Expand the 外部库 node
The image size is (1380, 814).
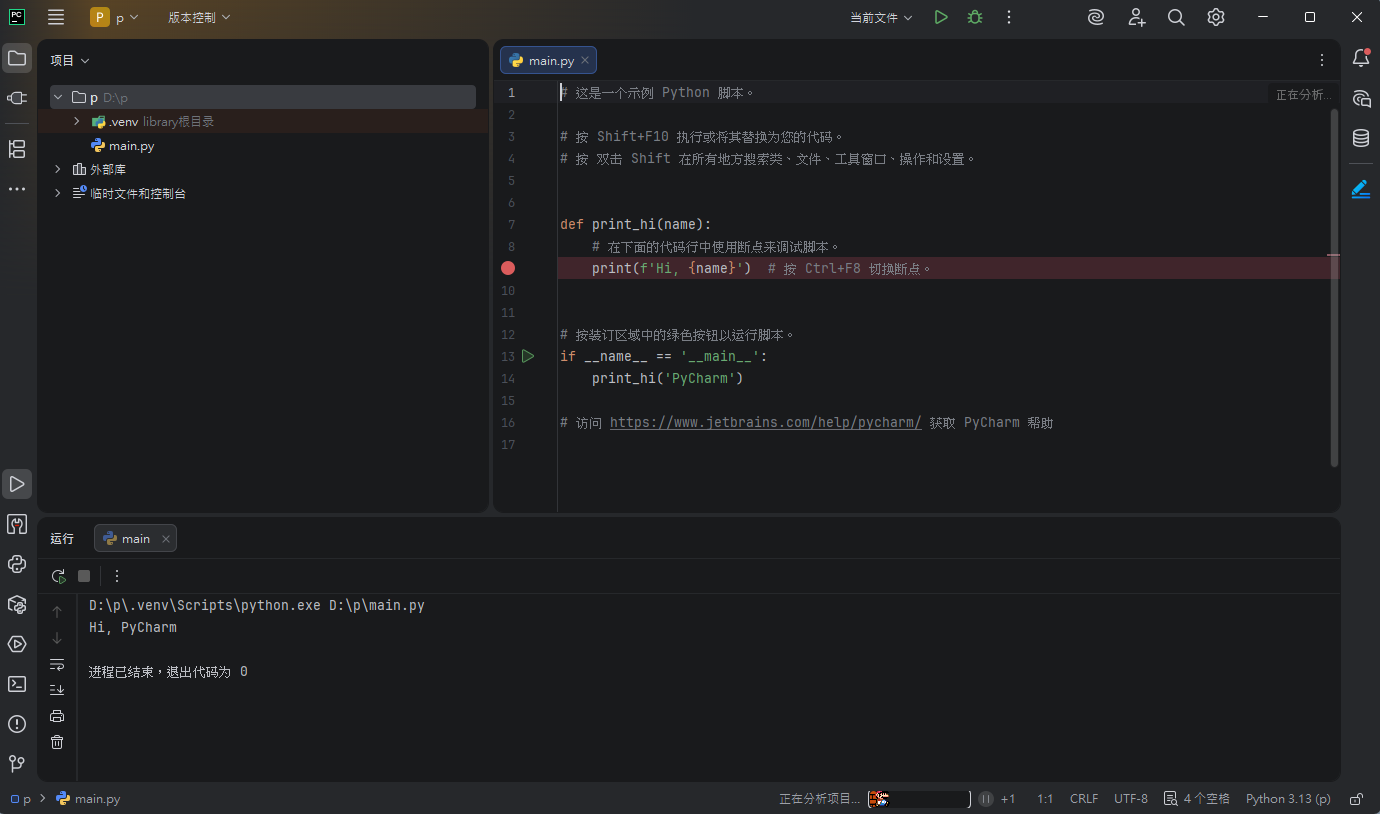57,169
